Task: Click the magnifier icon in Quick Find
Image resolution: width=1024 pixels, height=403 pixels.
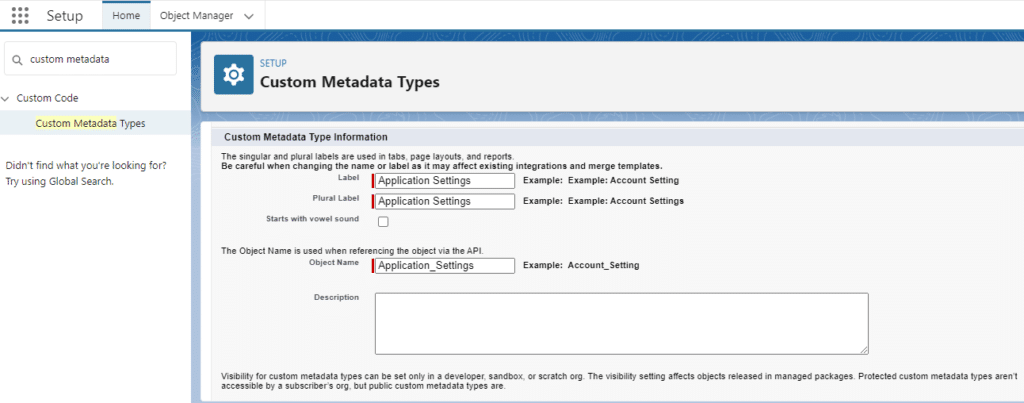Action: tap(17, 59)
